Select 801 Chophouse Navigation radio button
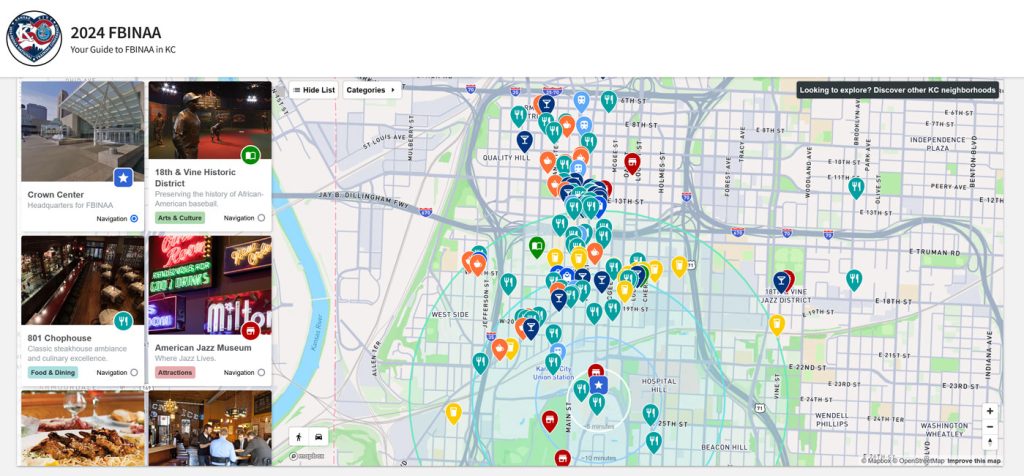 134,372
